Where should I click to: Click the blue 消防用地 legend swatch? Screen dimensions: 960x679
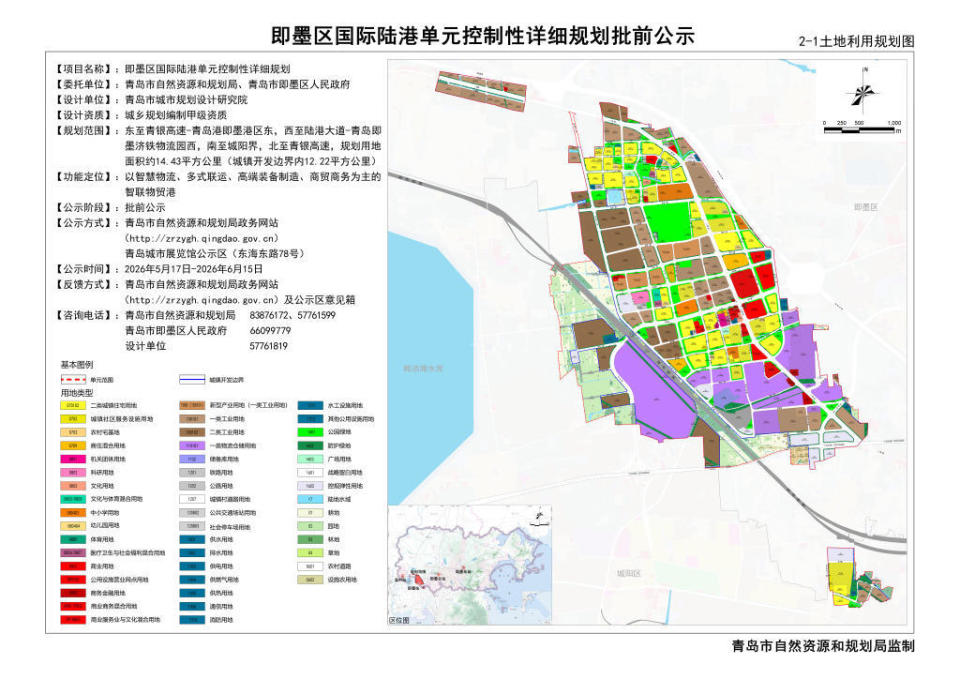pyautogui.click(x=192, y=620)
